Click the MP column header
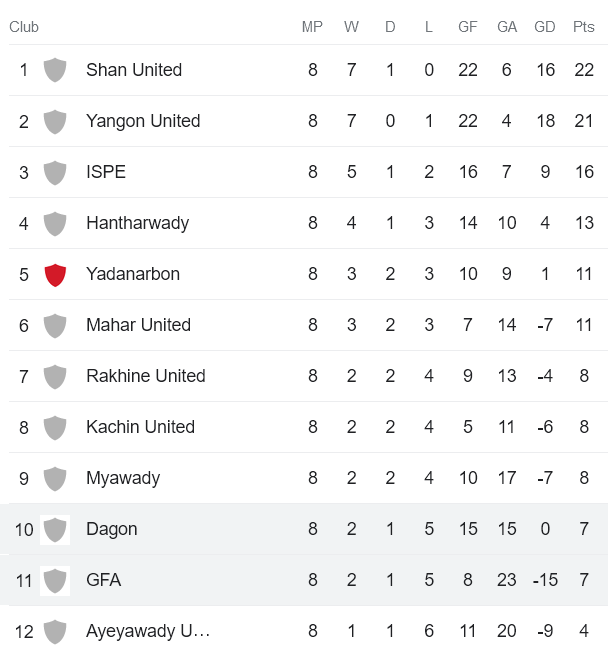This screenshot has width=608, height=662. click(312, 27)
